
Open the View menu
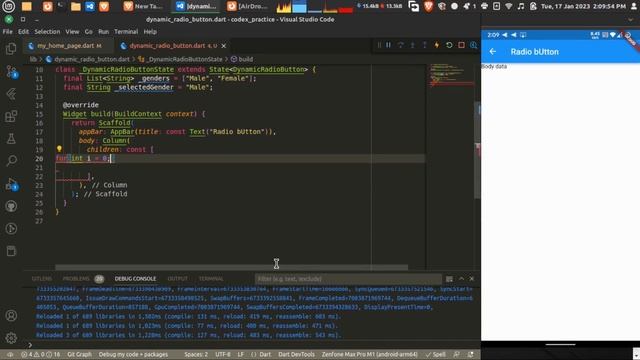72,31
